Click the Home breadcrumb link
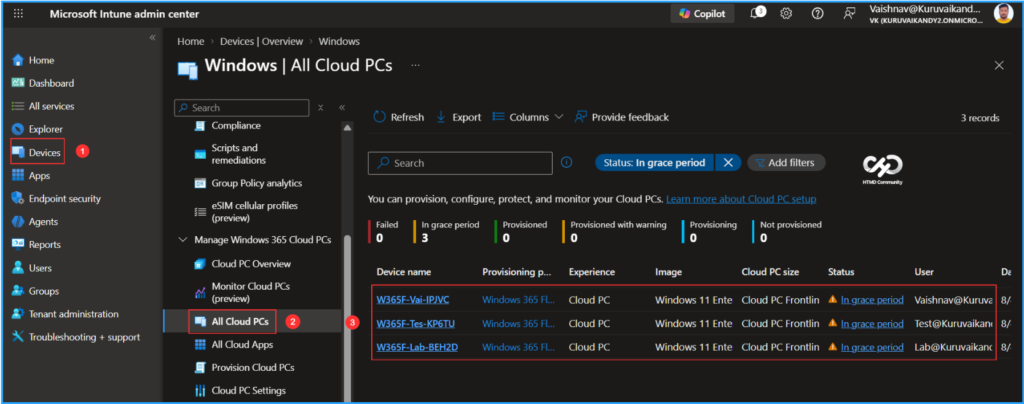The height and width of the screenshot is (404, 1024). click(x=191, y=41)
